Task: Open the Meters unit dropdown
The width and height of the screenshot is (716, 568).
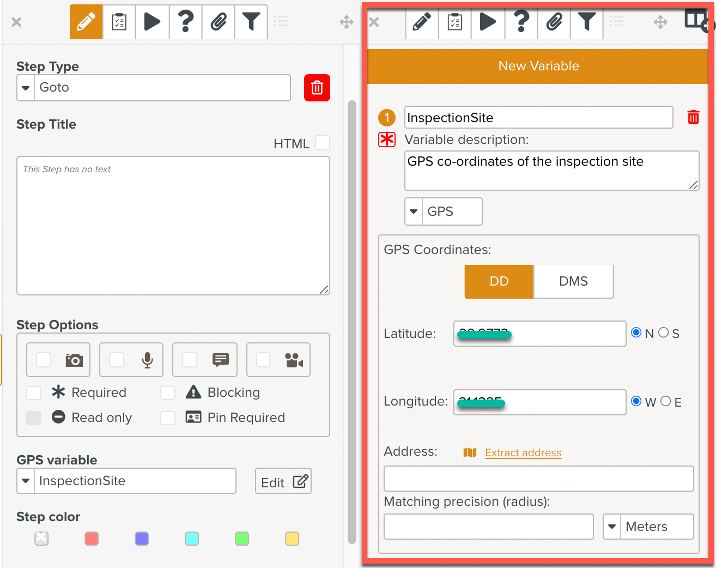Action: [x=648, y=527]
